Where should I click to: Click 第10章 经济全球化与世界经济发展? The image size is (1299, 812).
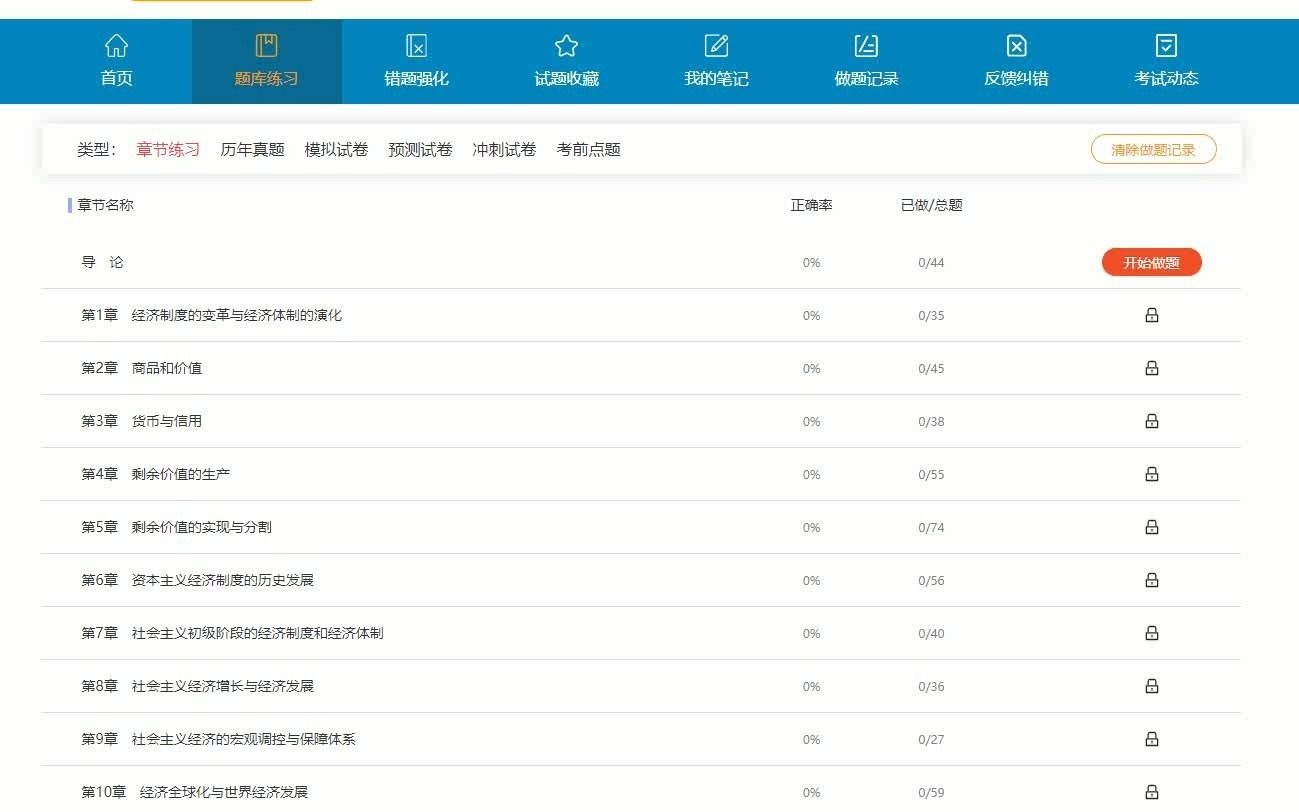click(194, 792)
